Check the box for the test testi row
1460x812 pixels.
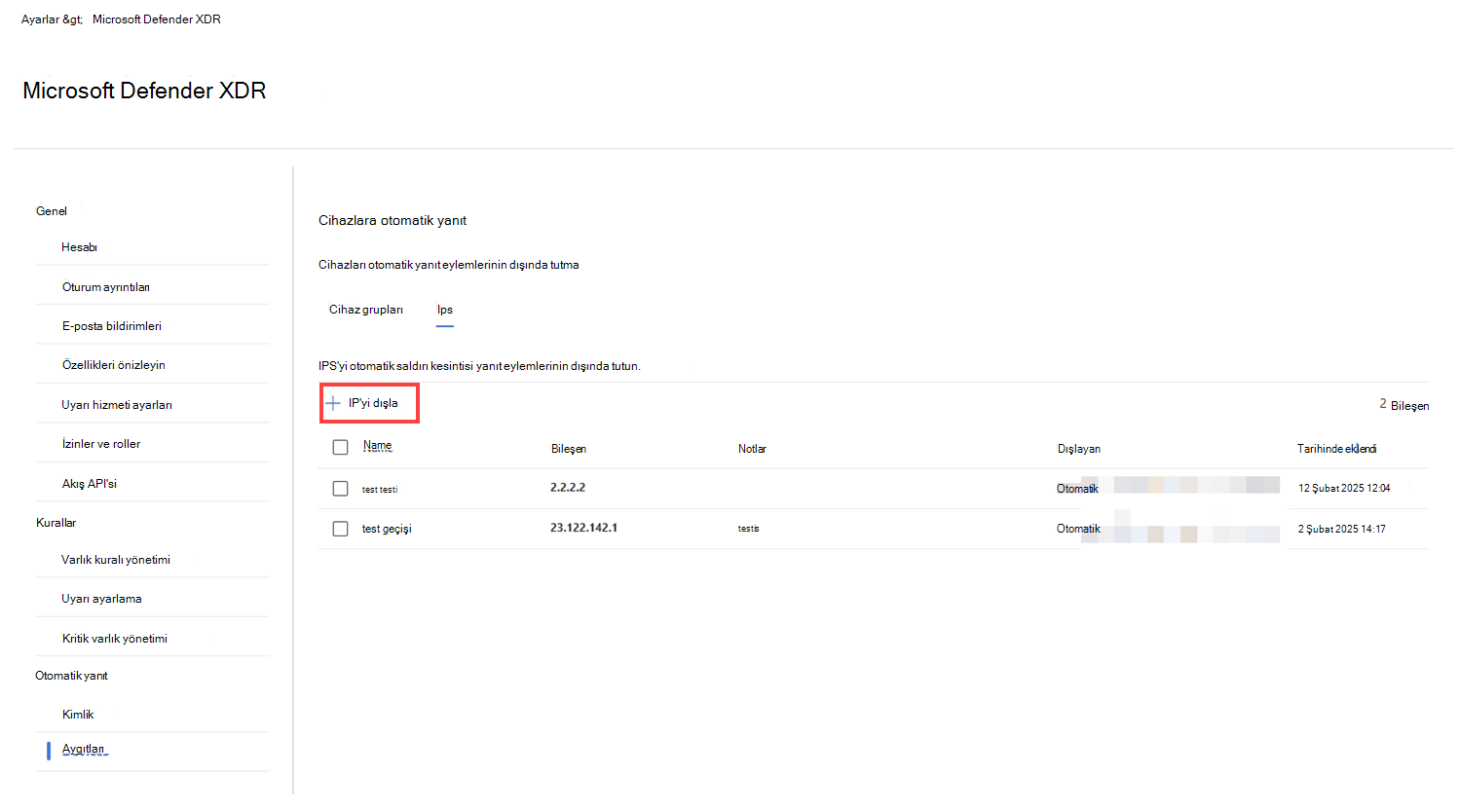click(340, 489)
